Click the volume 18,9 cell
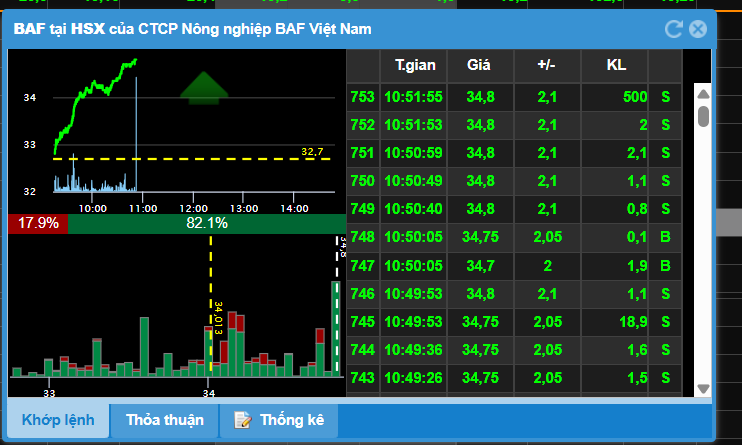This screenshot has height=445, width=742. (x=615, y=322)
